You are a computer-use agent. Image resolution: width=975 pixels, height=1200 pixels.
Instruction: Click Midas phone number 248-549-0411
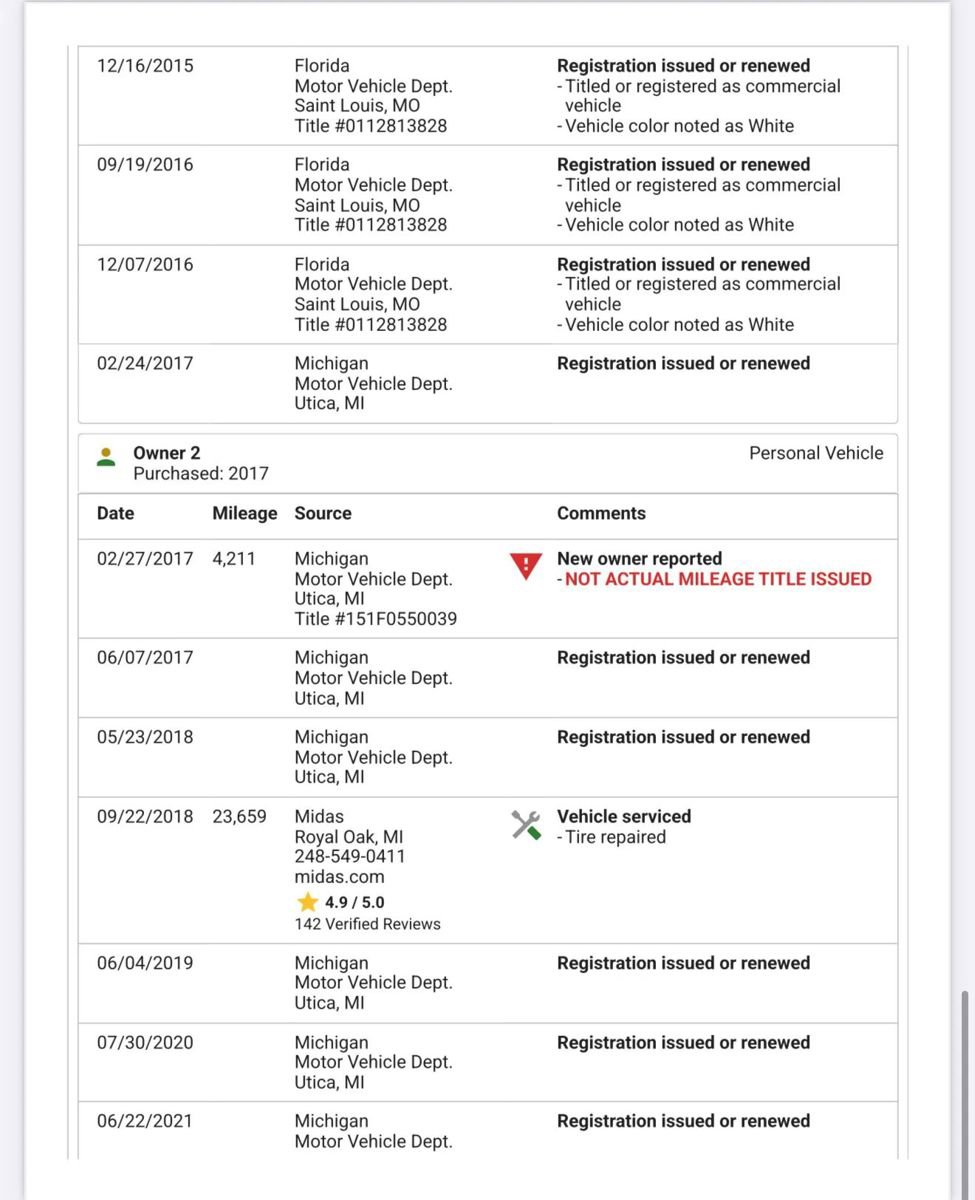(x=350, y=857)
